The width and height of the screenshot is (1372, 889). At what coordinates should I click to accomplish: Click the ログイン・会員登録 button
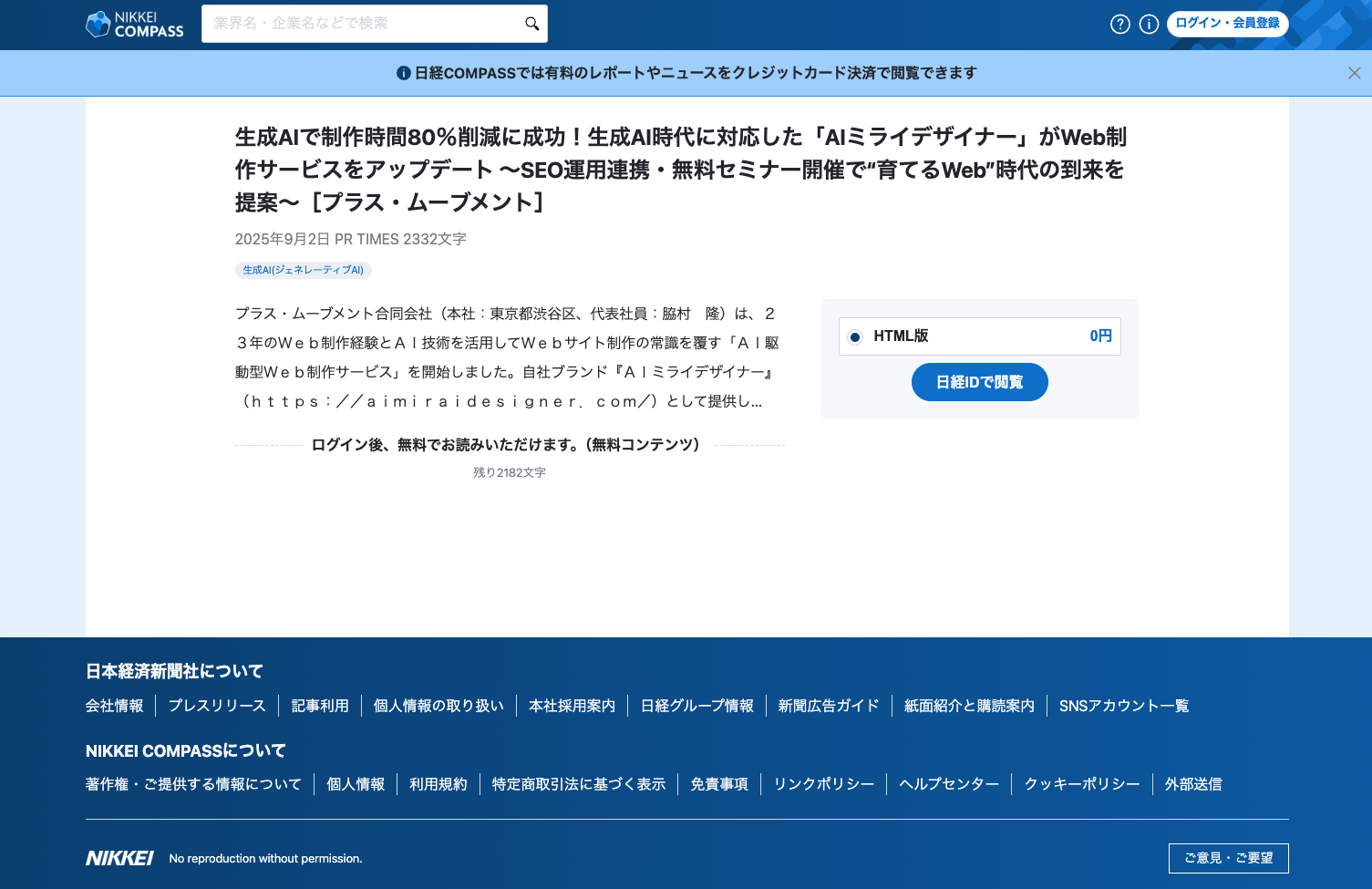(1227, 24)
